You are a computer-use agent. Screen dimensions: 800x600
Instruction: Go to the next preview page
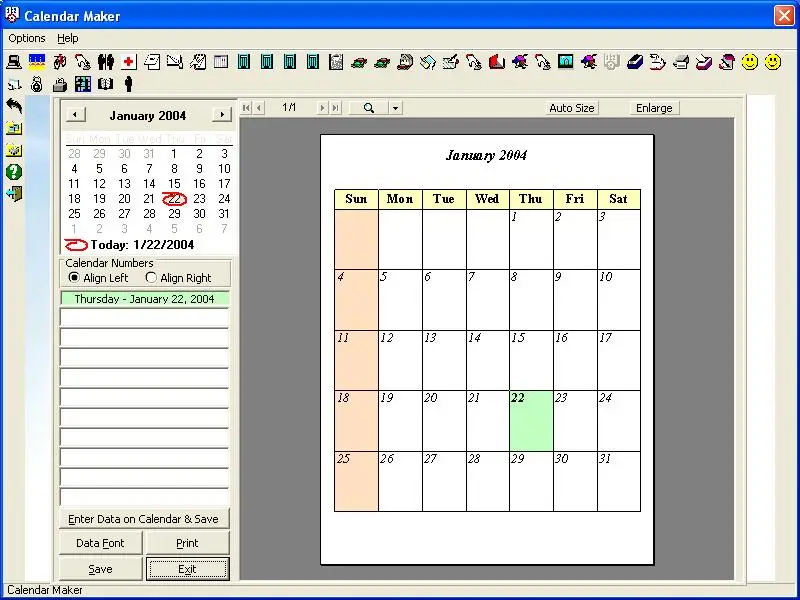[322, 108]
